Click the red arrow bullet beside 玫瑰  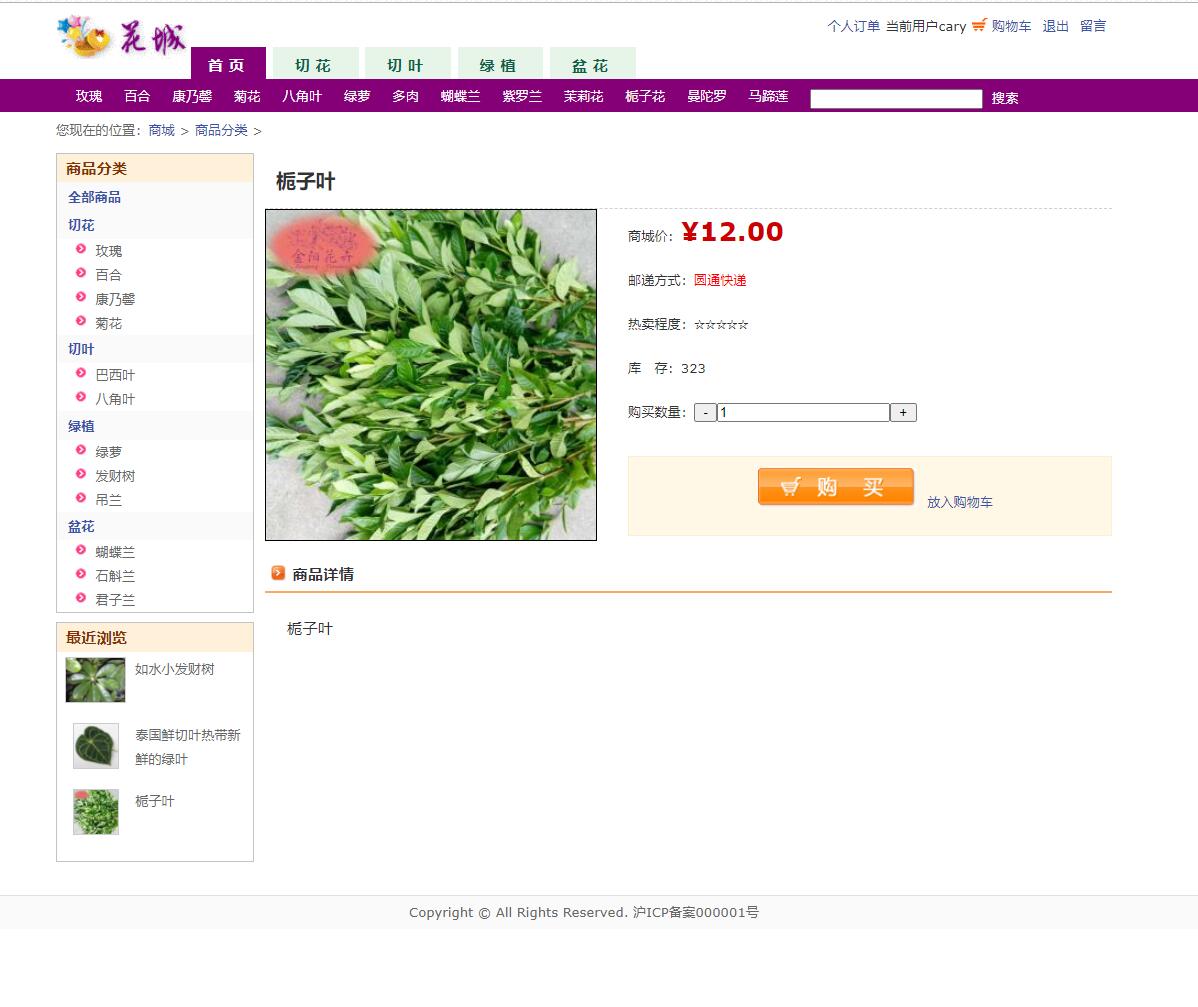tap(80, 251)
